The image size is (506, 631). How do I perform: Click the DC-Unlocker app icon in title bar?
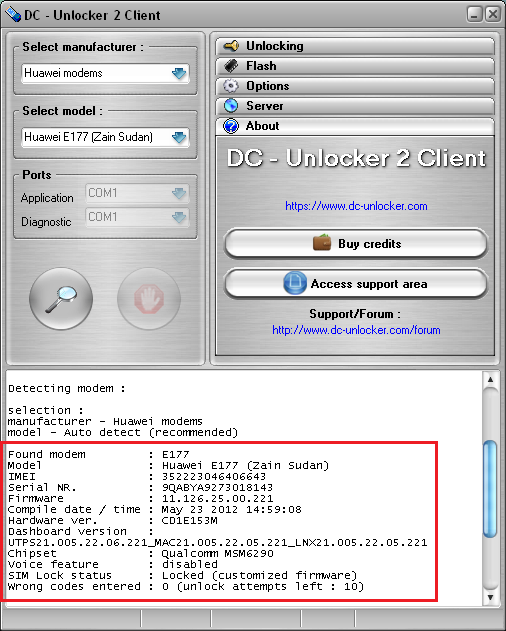click(x=13, y=15)
